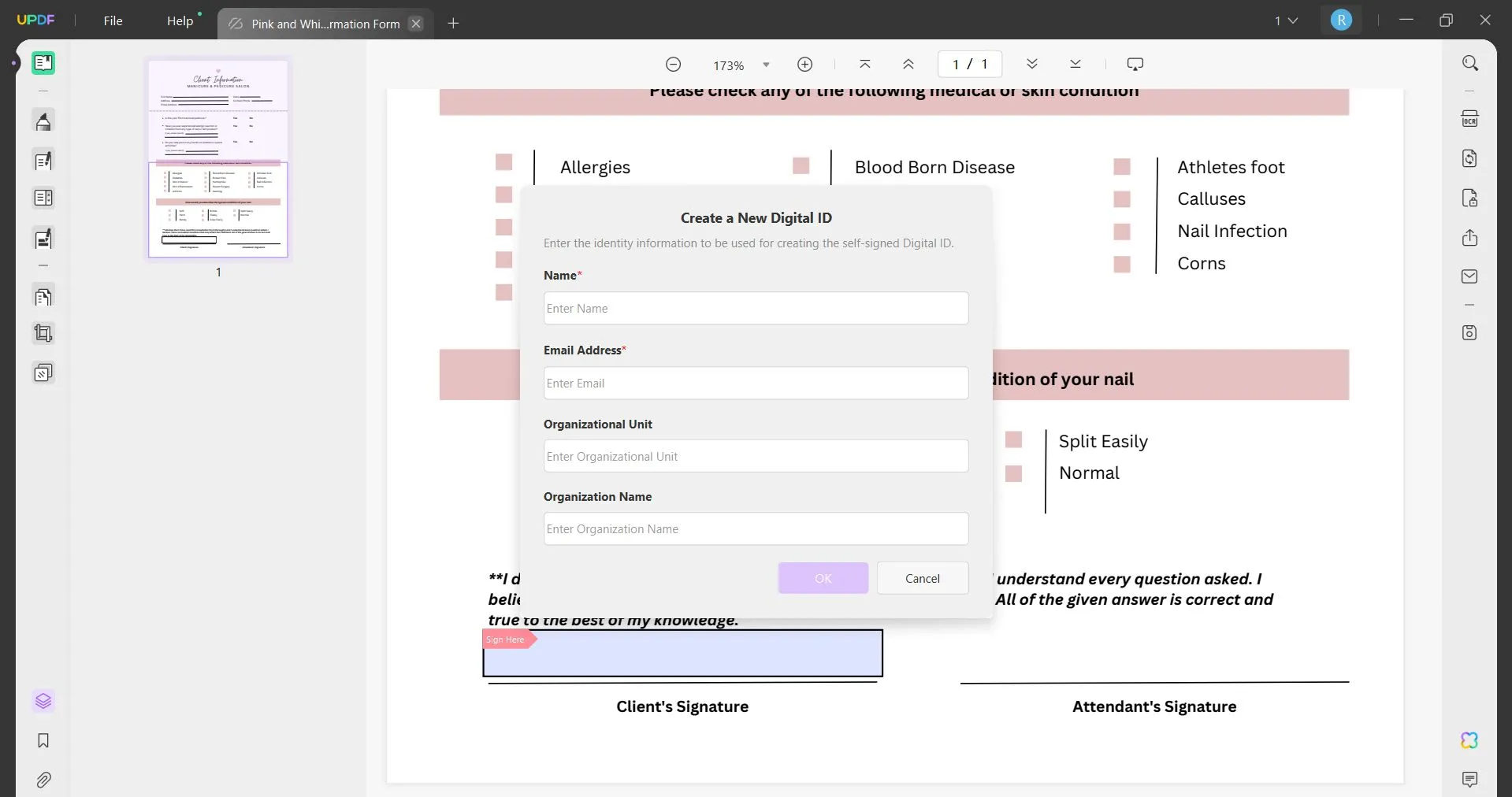The width and height of the screenshot is (1512, 797).
Task: Close the Pink and Whi...rmation Form tab
Action: point(416,24)
